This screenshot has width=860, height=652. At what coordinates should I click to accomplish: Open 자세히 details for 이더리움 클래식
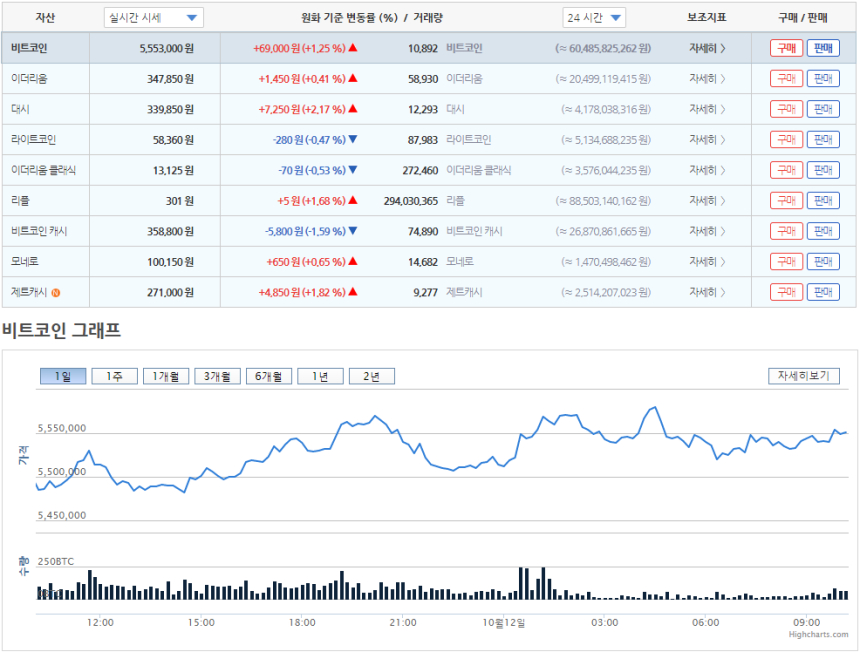707,171
